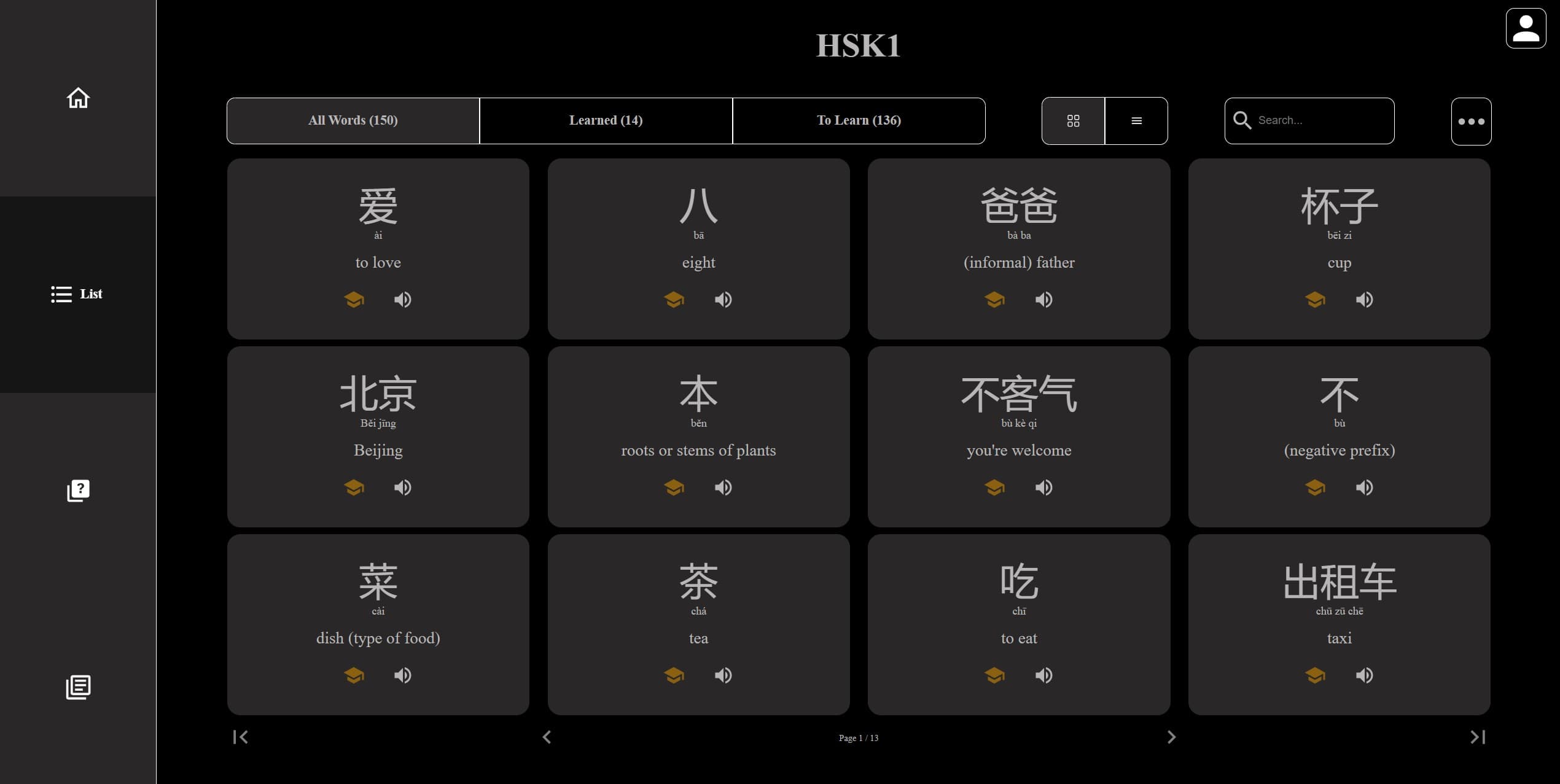Open the user profile icon
1560x784 pixels.
tap(1526, 28)
